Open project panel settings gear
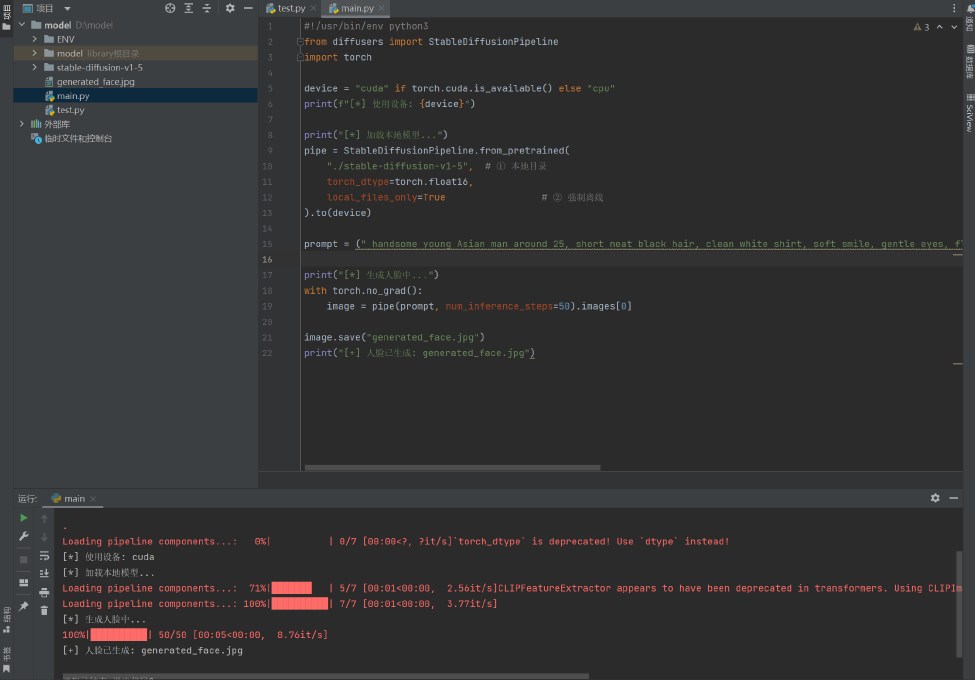Screen dimensions: 975x680 click(x=230, y=8)
